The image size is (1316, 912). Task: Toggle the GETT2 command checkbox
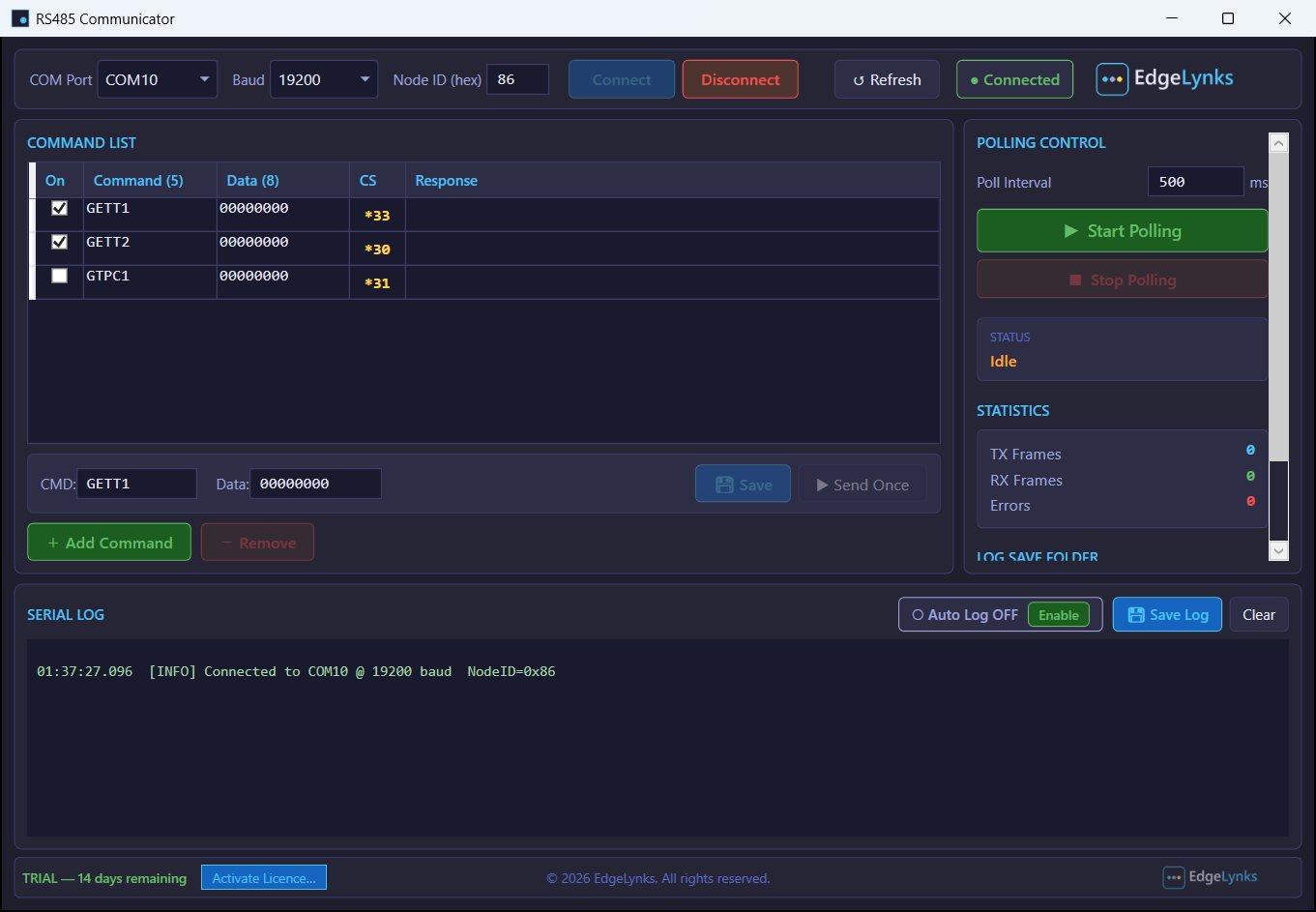point(59,242)
